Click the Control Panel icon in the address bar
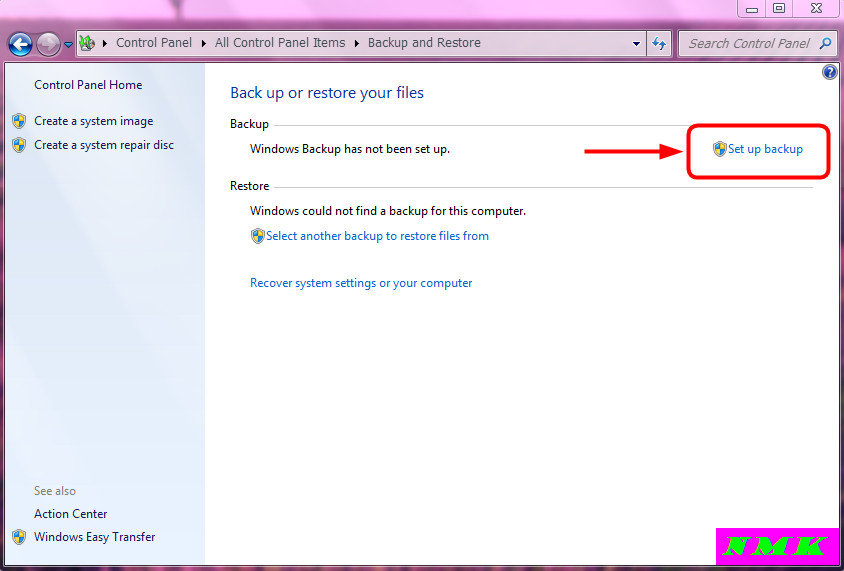Screen dimensions: 844x571 [x=87, y=43]
